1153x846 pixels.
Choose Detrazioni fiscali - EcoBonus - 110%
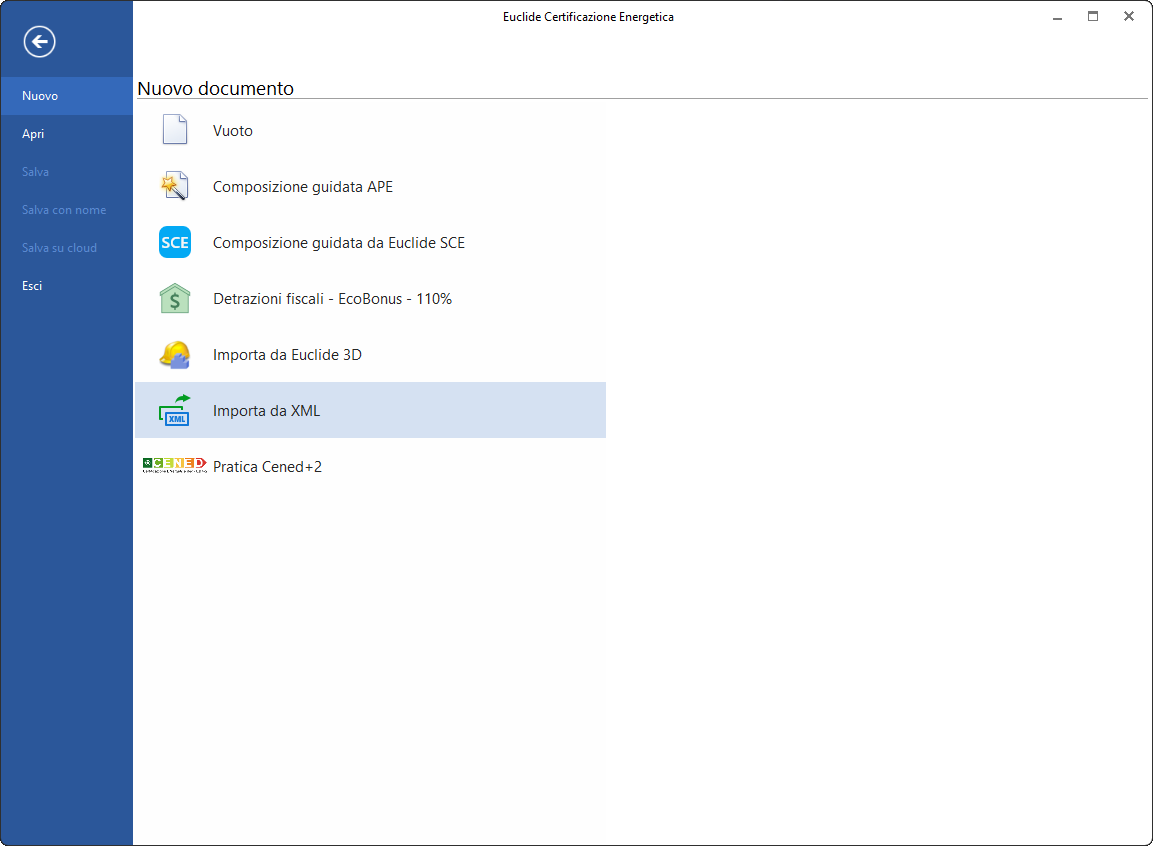point(332,299)
